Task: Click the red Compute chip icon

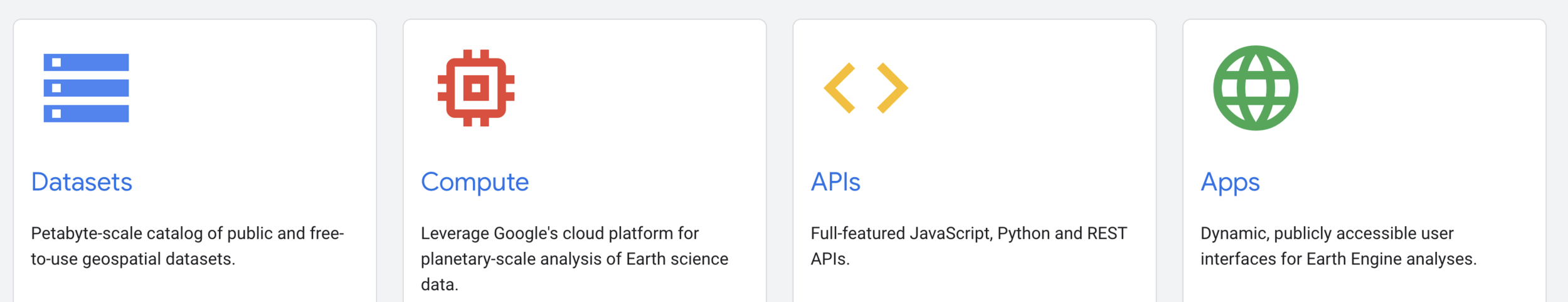Action: [x=476, y=88]
